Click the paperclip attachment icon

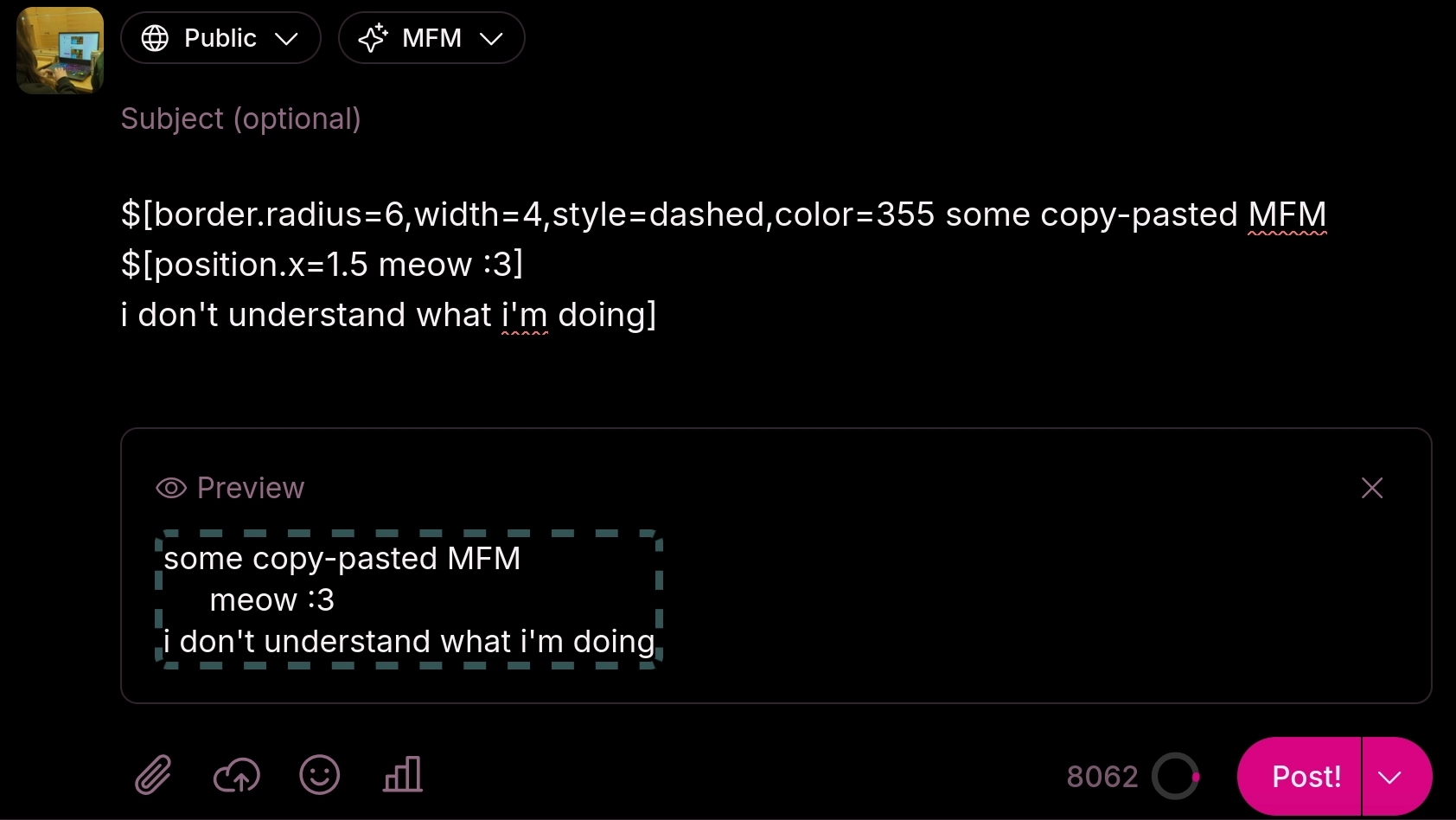[152, 775]
